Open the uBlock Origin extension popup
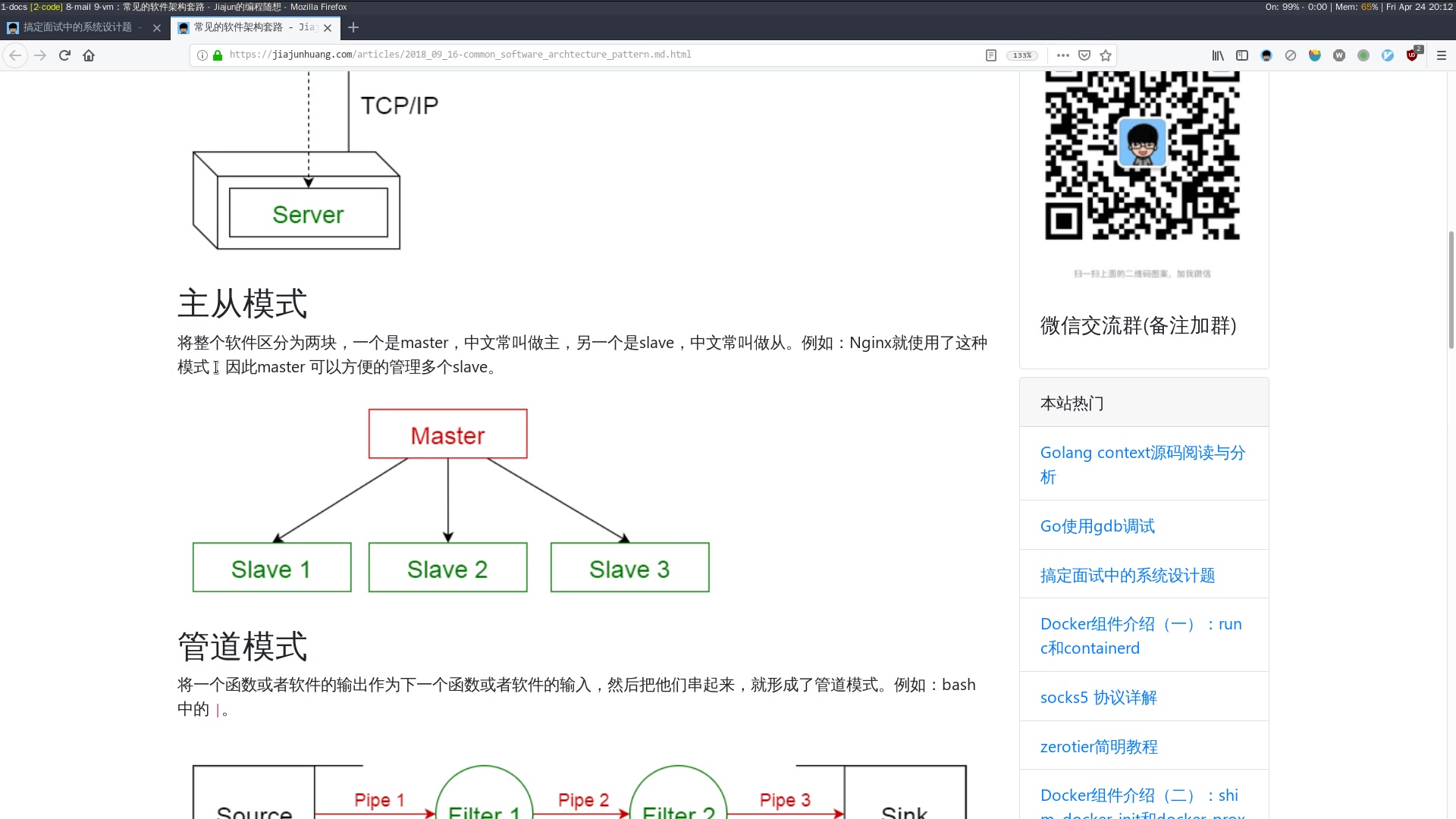Image resolution: width=1456 pixels, height=819 pixels. pyautogui.click(x=1413, y=55)
